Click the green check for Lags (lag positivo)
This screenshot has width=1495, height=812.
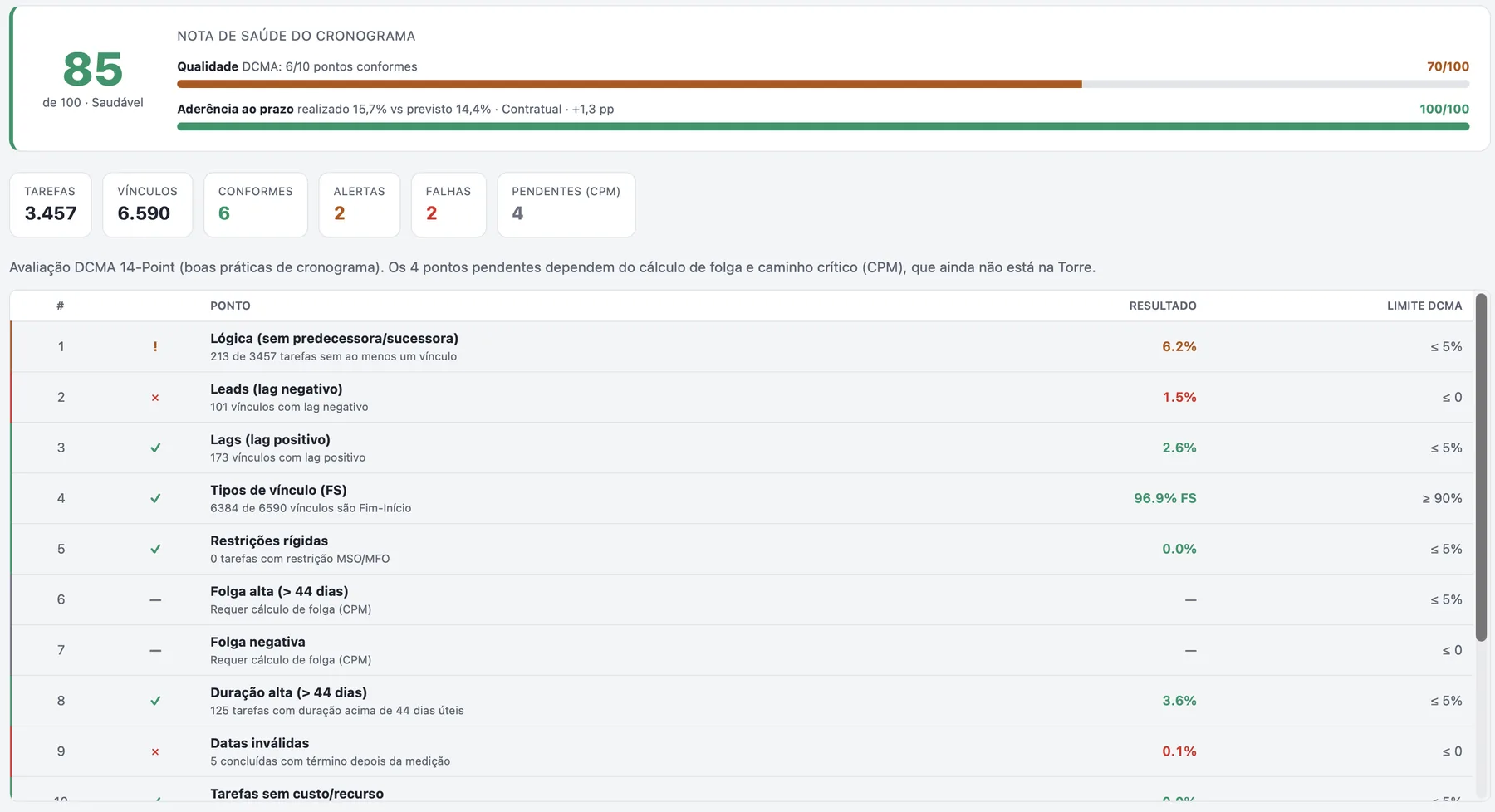point(155,448)
